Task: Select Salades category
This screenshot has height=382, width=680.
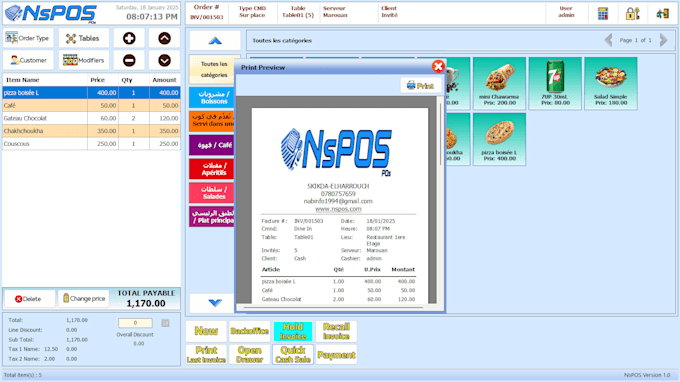Action: pos(212,193)
